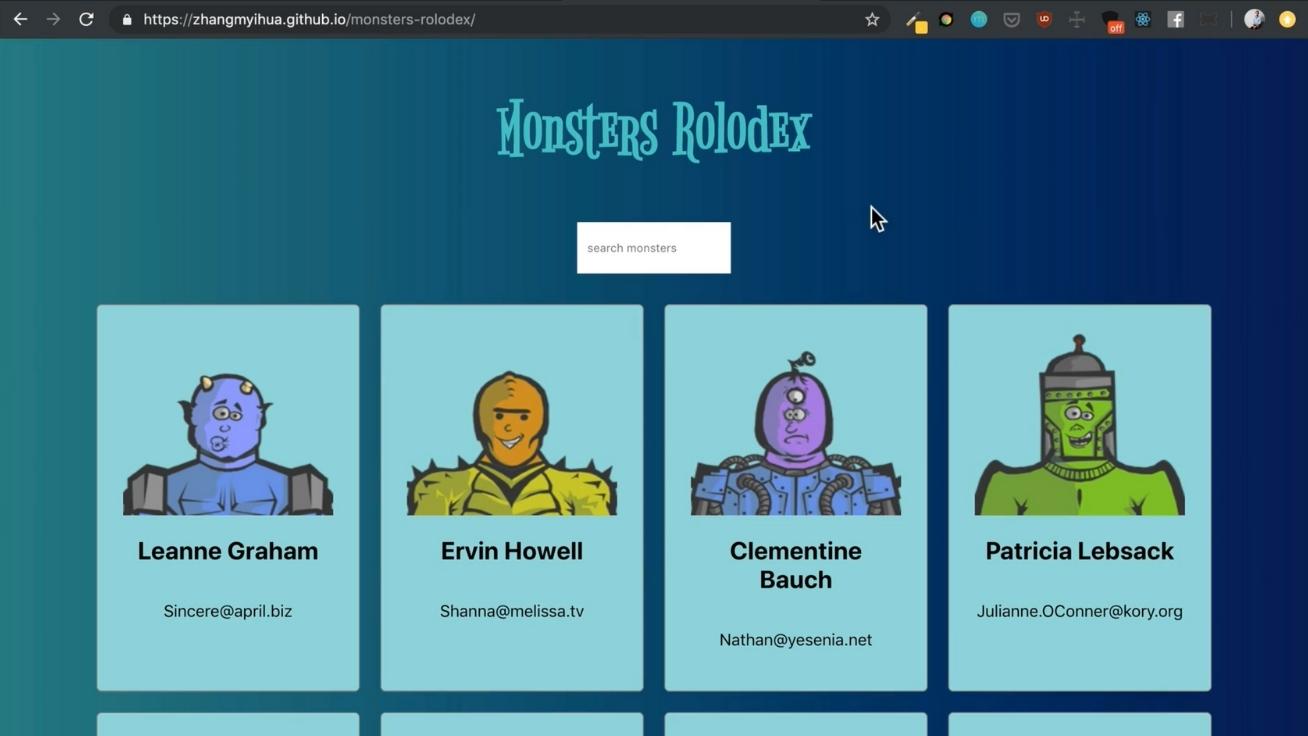This screenshot has width=1308, height=736.
Task: Open the Chrome profile avatar
Action: 1254,19
